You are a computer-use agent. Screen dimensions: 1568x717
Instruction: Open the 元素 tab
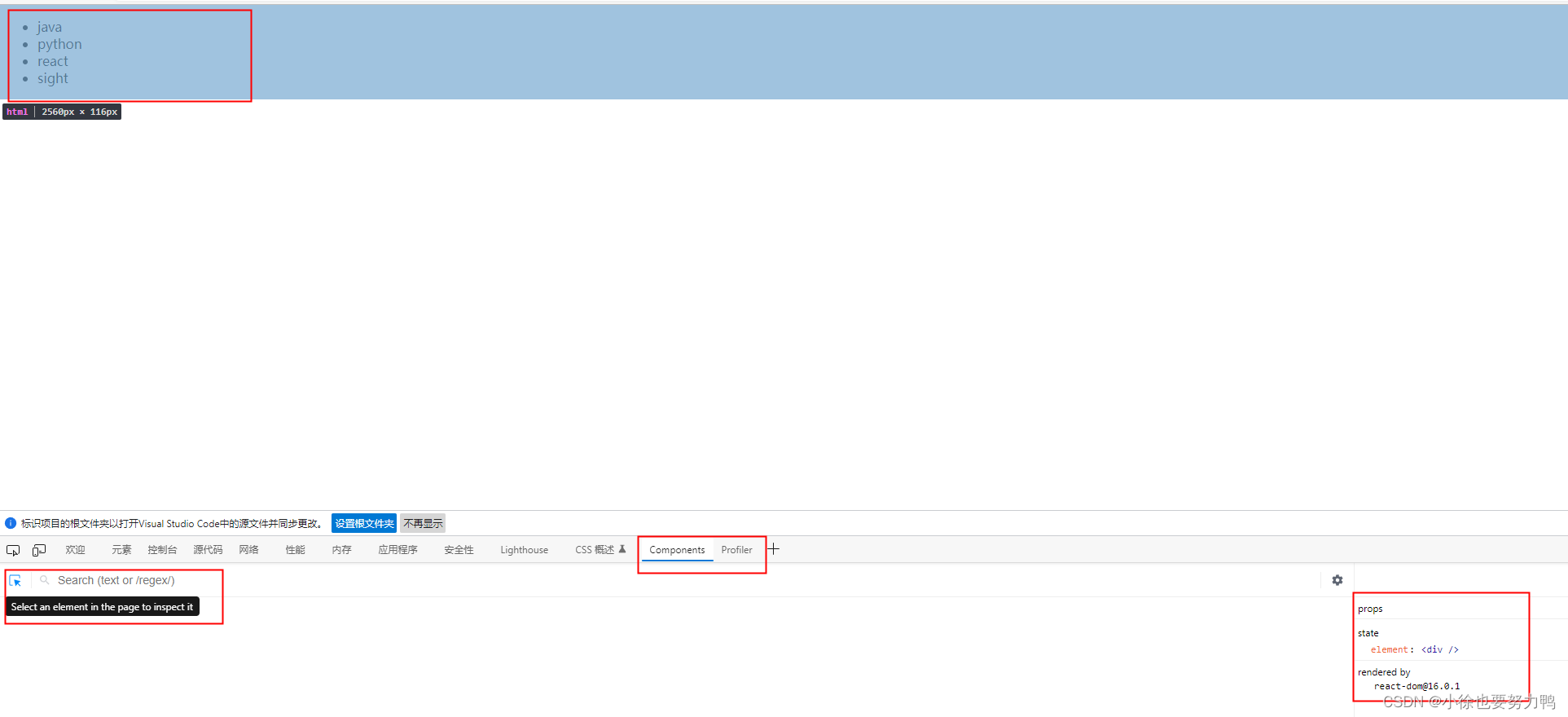point(121,550)
